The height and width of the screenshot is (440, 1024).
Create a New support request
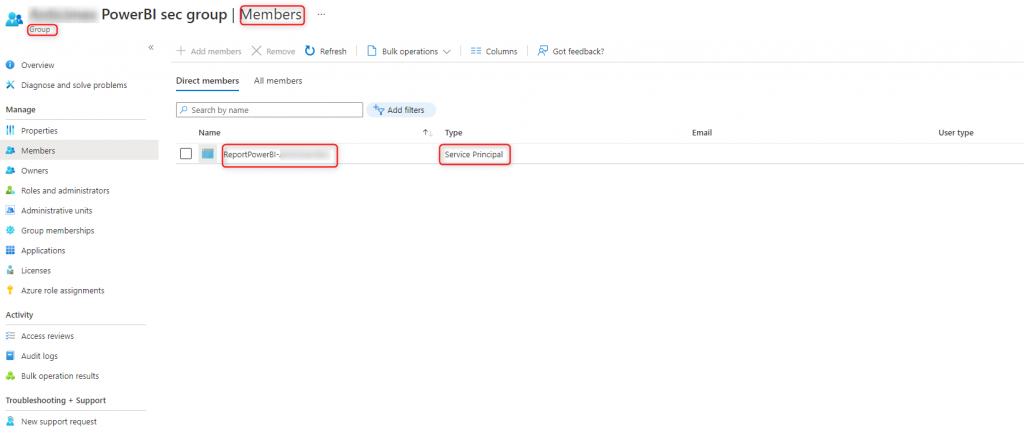click(x=58, y=422)
